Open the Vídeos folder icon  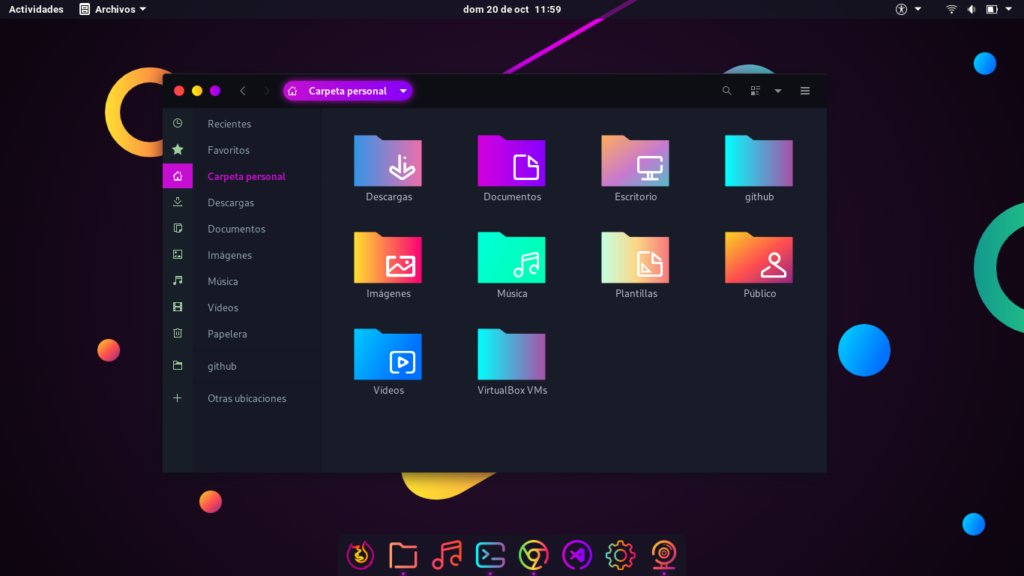click(x=388, y=354)
